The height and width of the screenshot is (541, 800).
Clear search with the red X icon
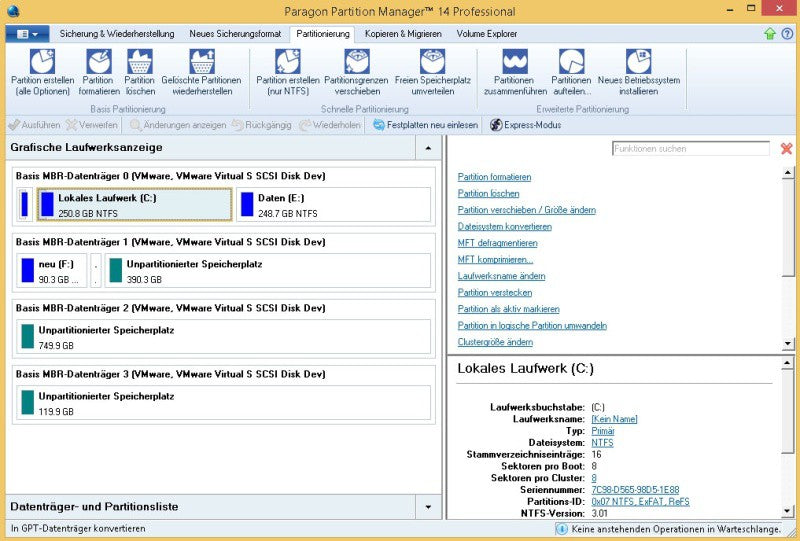786,149
